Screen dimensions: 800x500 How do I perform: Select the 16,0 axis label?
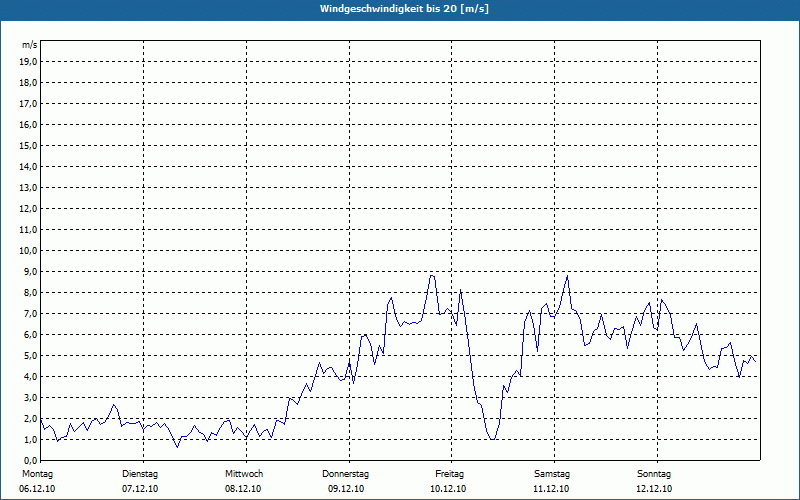pyautogui.click(x=28, y=124)
